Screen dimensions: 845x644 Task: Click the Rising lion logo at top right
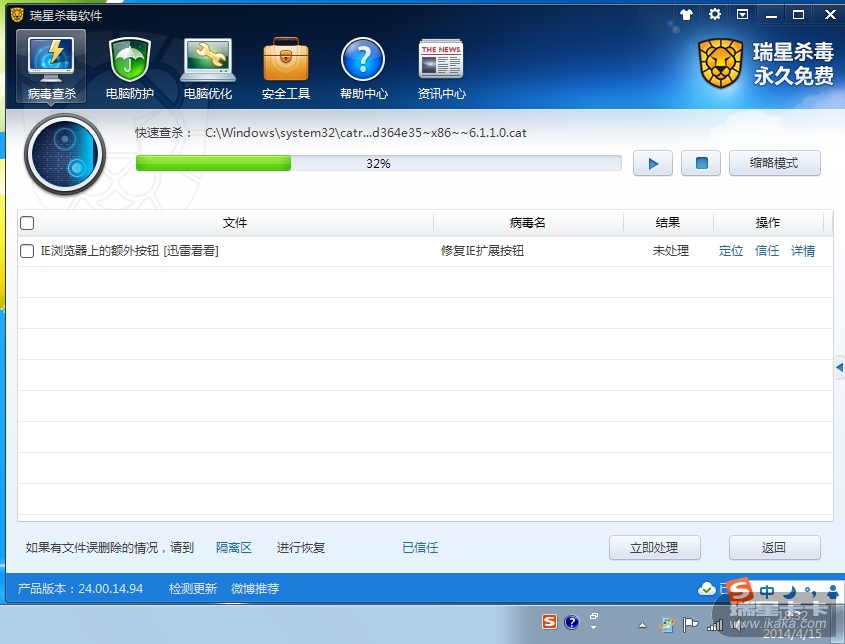pos(721,64)
